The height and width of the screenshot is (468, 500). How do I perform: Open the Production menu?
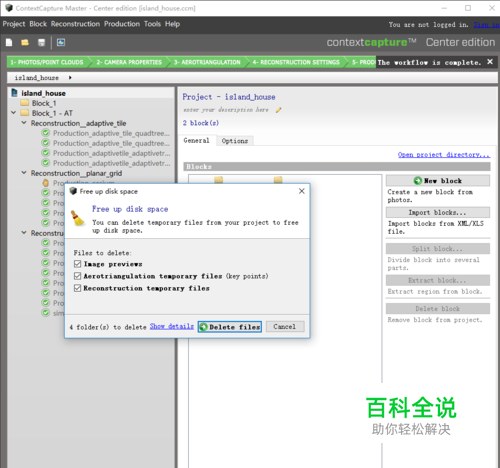[122, 24]
